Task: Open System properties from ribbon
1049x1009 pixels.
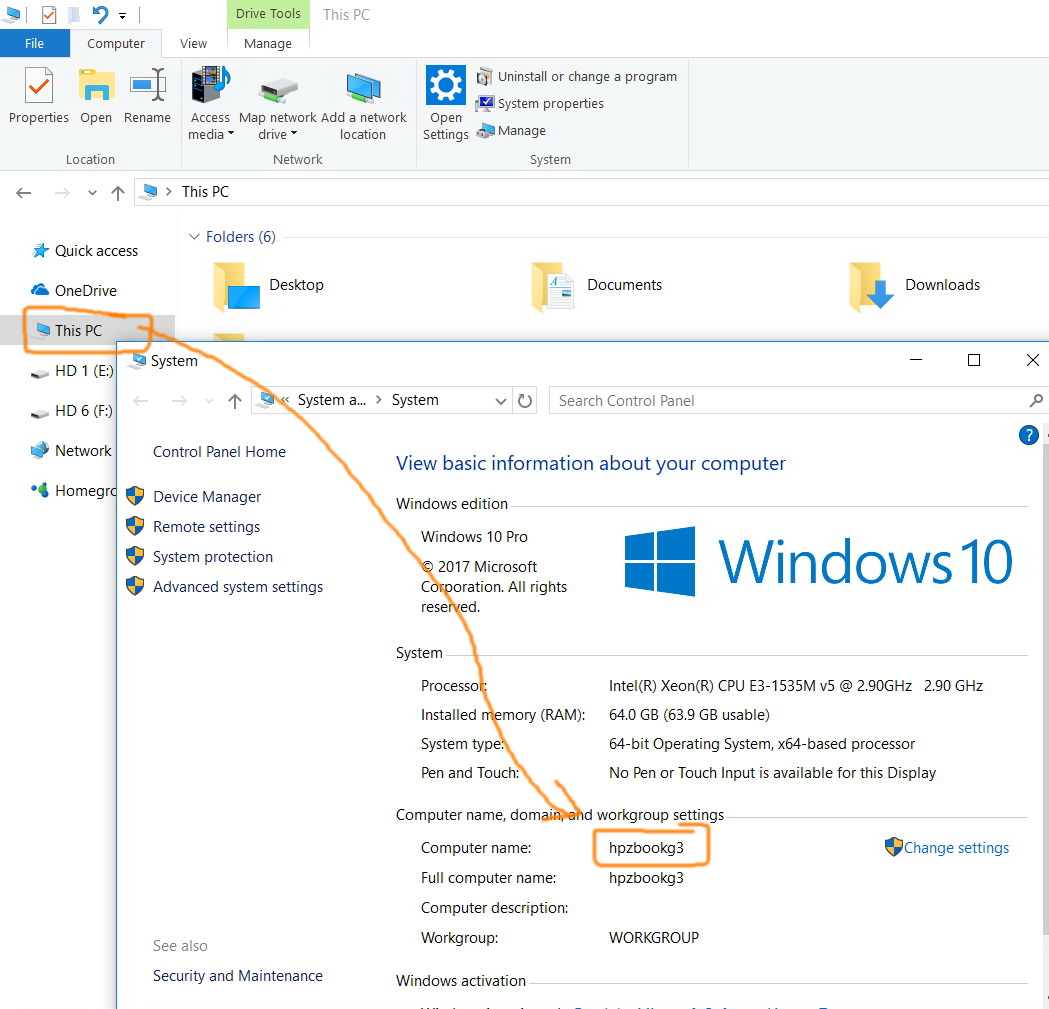Action: (540, 104)
